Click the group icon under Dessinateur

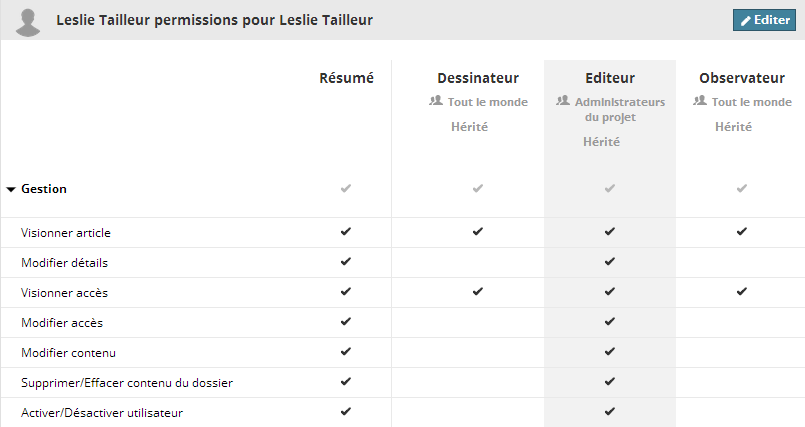pos(435,101)
